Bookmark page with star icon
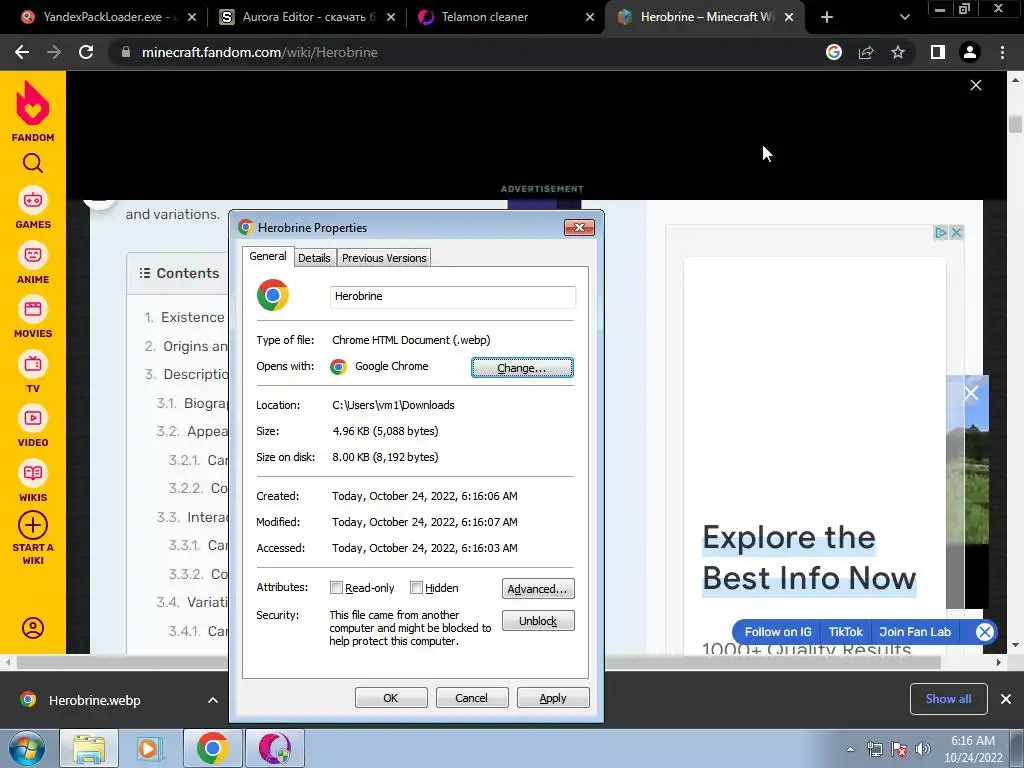 pyautogui.click(x=898, y=52)
